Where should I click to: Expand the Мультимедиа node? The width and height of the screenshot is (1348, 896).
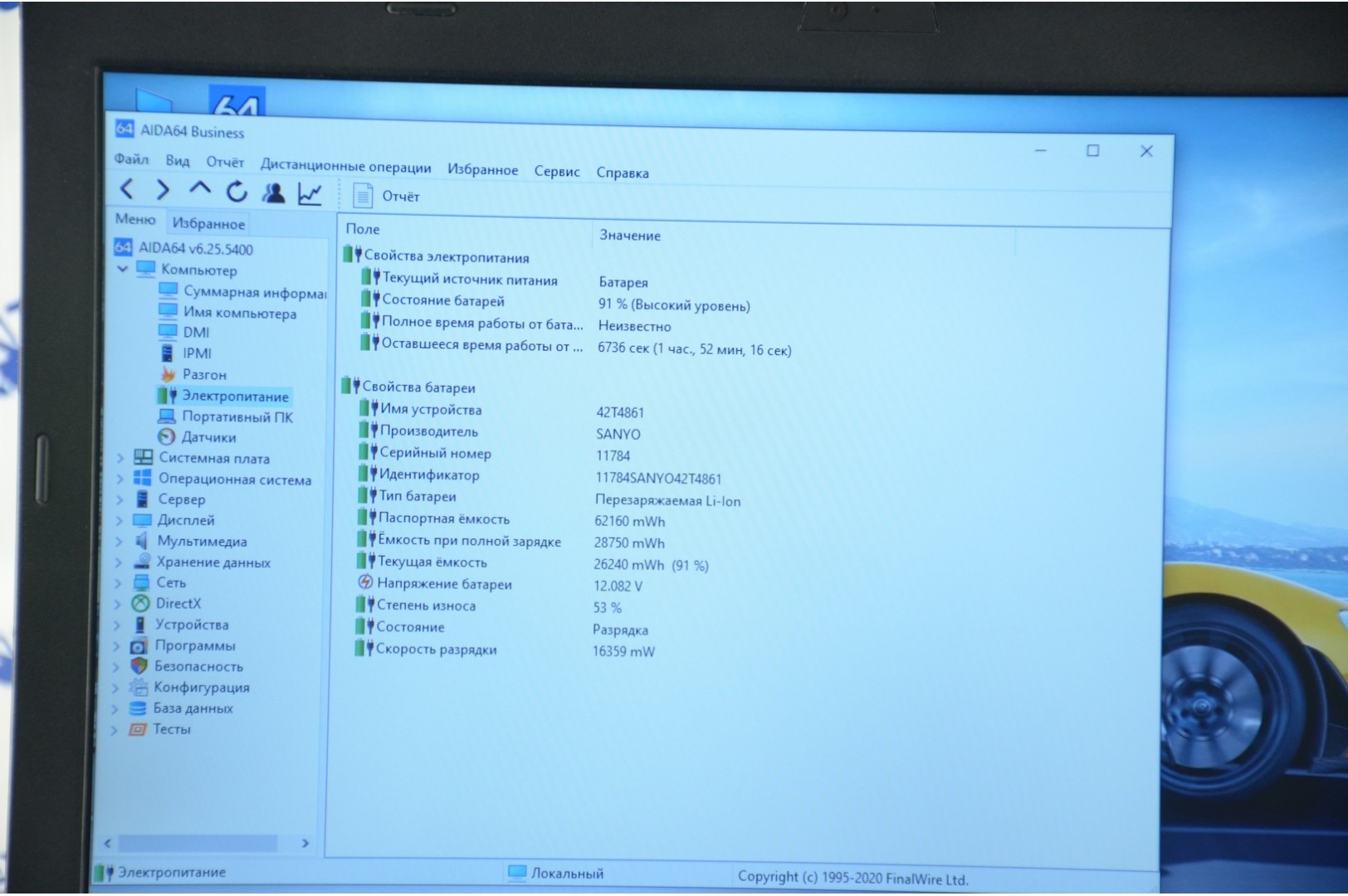pos(118,542)
